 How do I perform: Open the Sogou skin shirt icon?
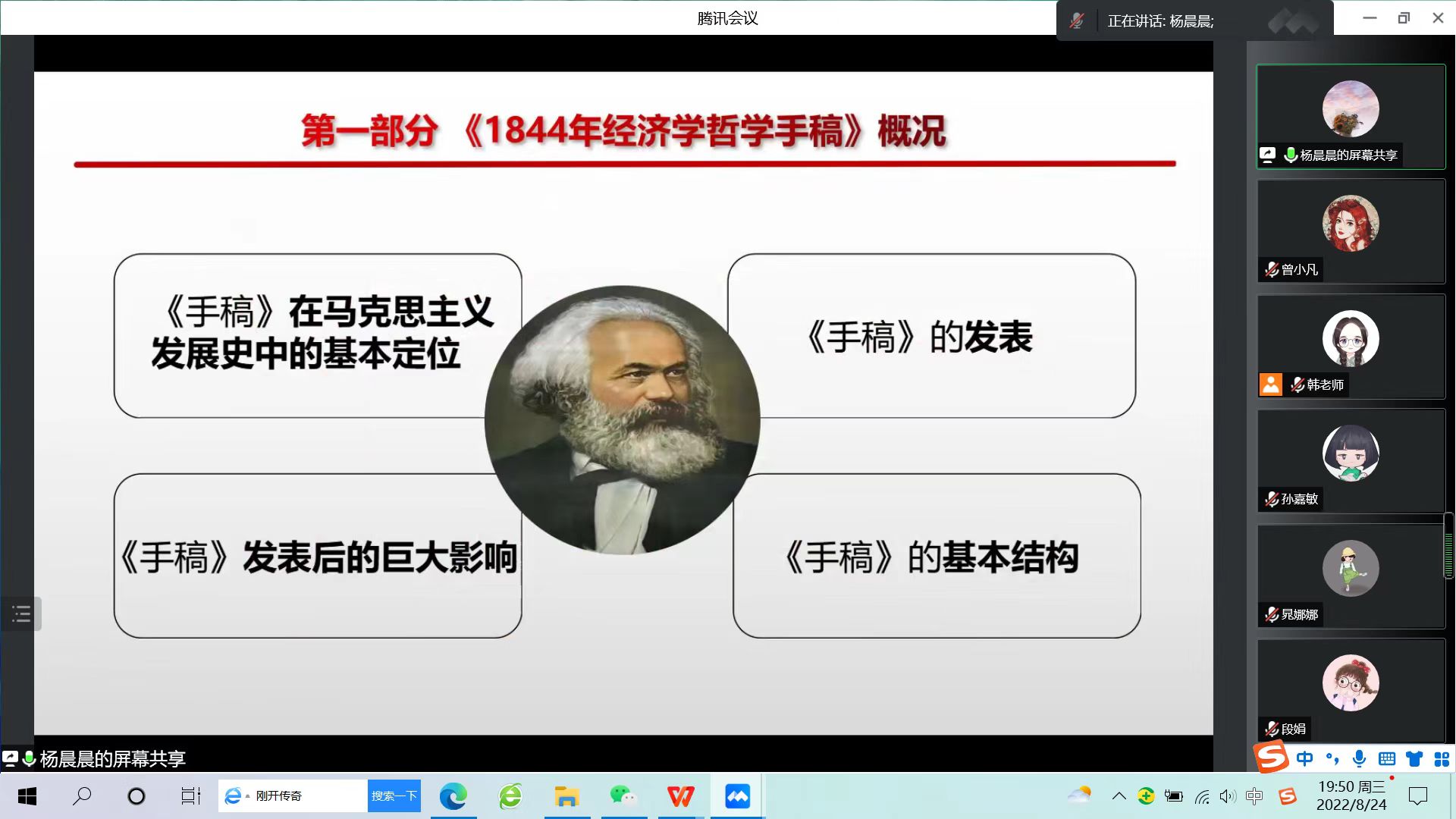pos(1414,758)
